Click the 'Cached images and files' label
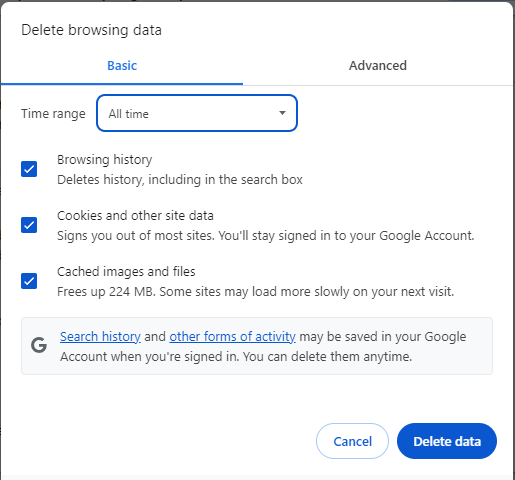Image resolution: width=515 pixels, height=480 pixels. click(126, 272)
